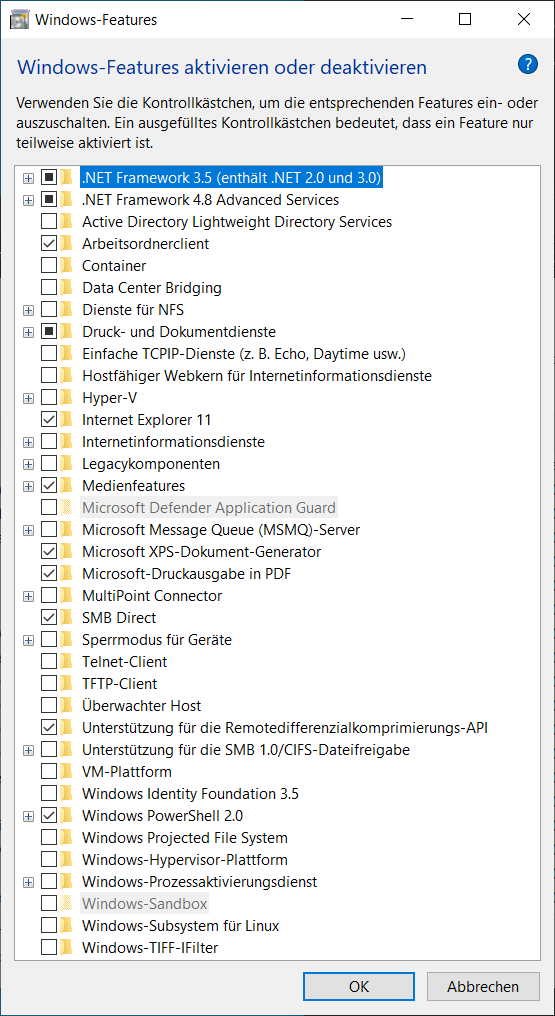
Task: Click folder icon beside Internet Explorer 11
Action: pos(67,420)
